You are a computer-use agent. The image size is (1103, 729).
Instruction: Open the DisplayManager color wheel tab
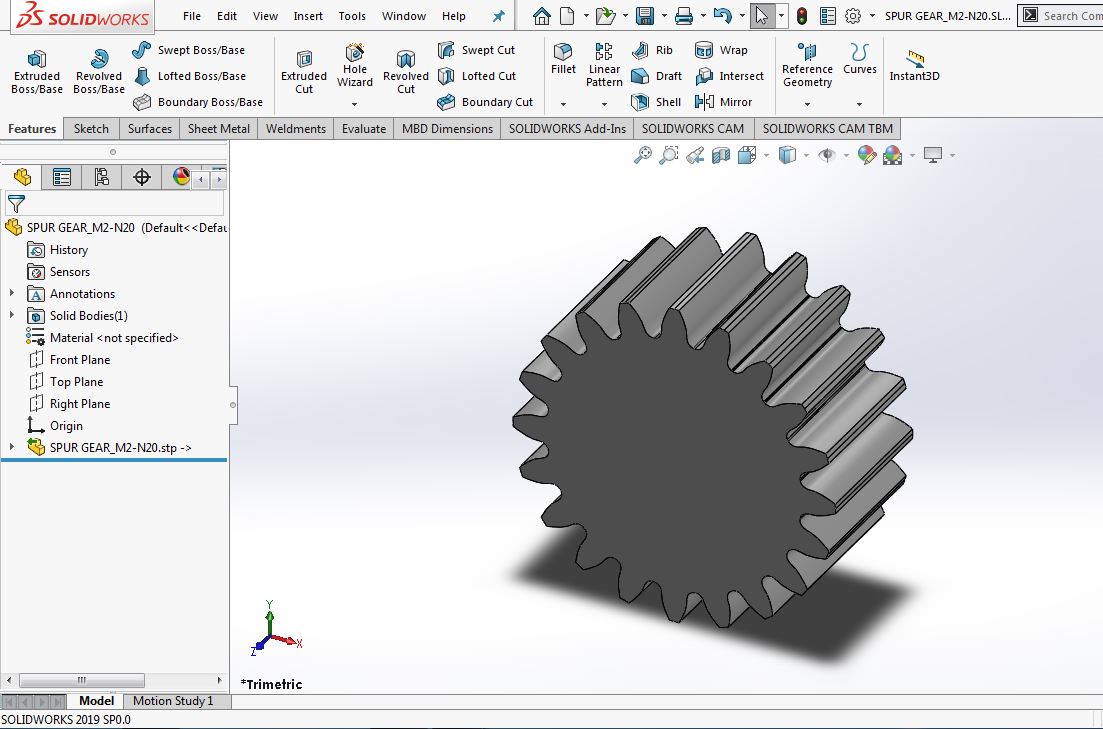181,177
